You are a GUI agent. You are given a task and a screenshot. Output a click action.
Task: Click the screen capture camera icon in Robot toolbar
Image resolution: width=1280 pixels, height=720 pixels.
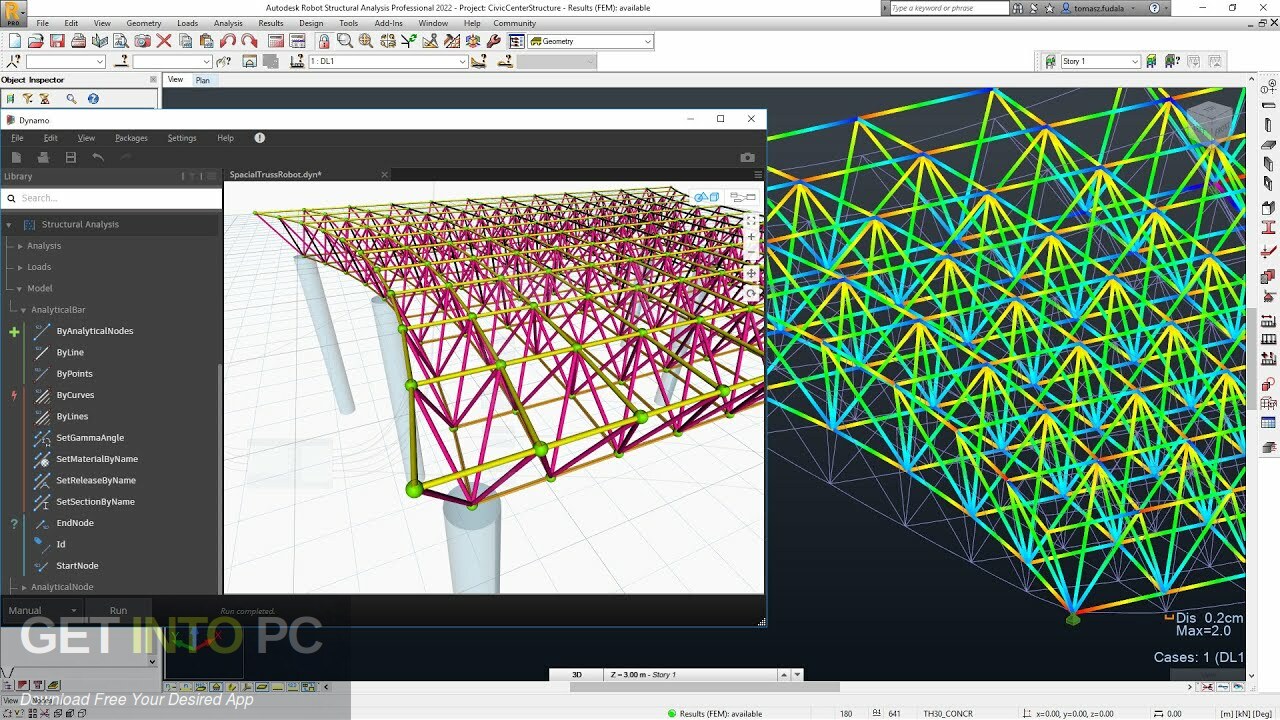click(x=143, y=42)
